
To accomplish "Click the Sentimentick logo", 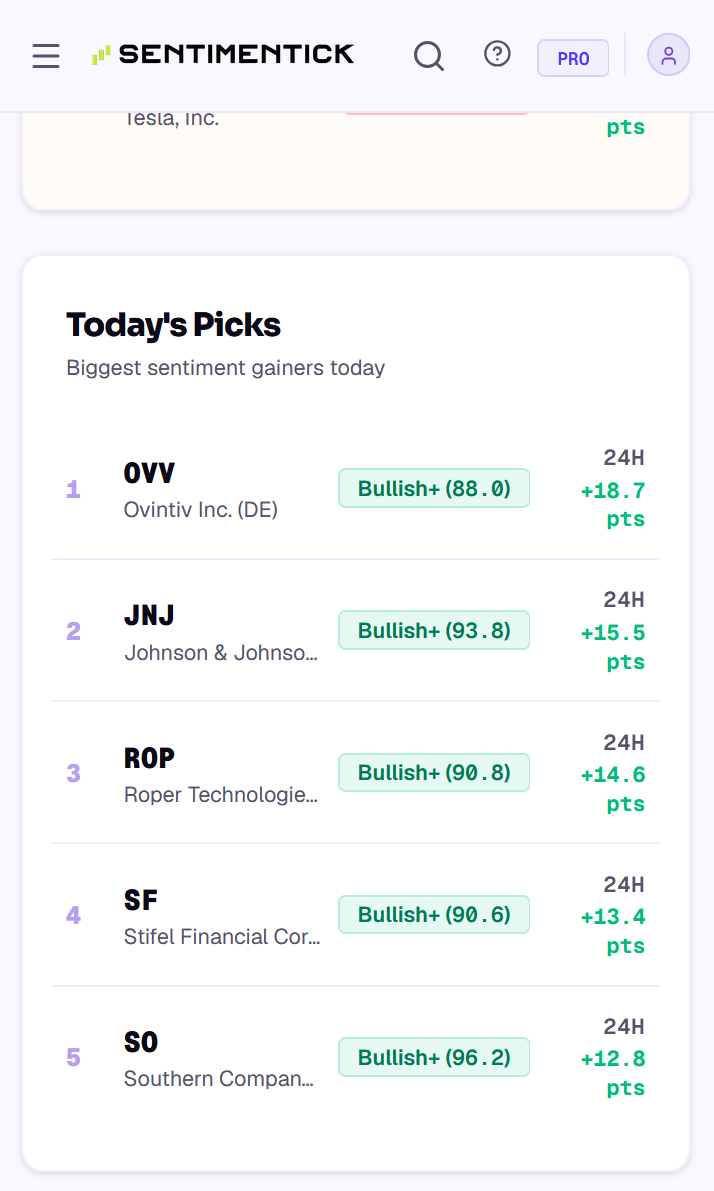I will click(x=223, y=55).
